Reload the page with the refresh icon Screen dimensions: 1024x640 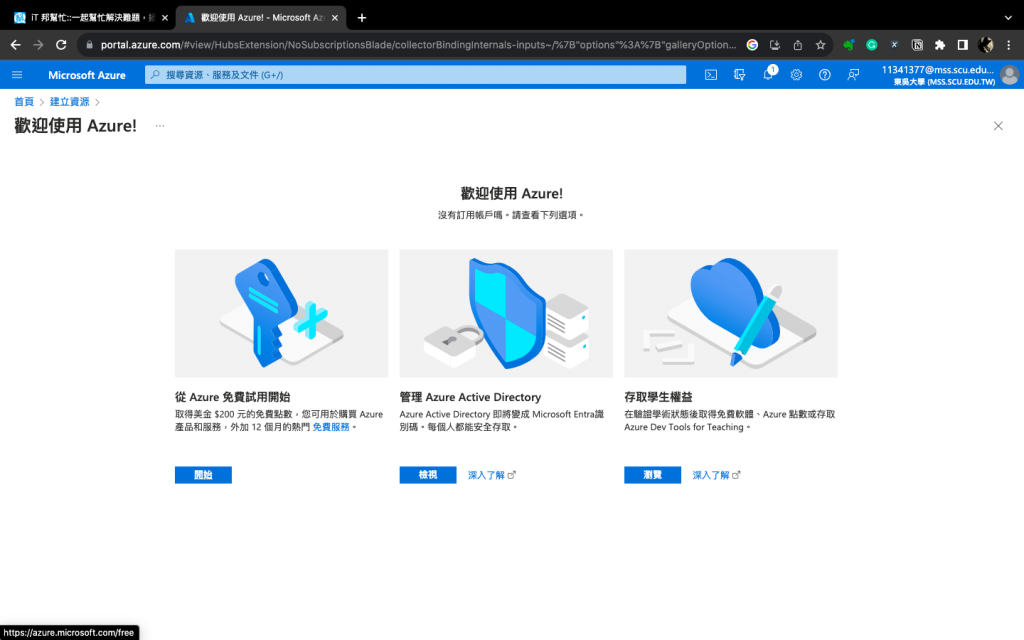61,45
